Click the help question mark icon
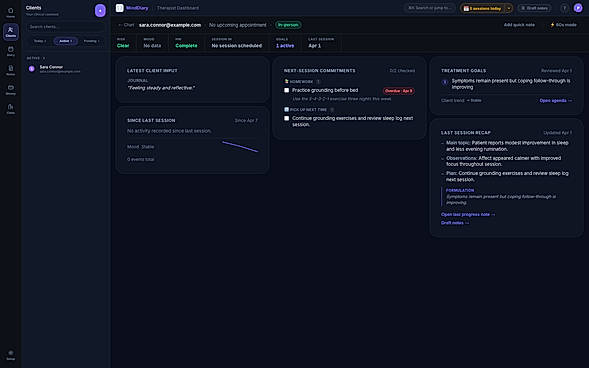Viewport: 589px width, 368px height. click(x=564, y=8)
